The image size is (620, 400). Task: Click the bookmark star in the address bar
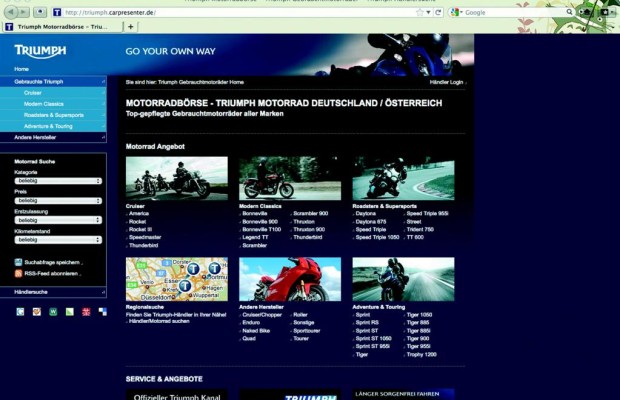(x=420, y=13)
